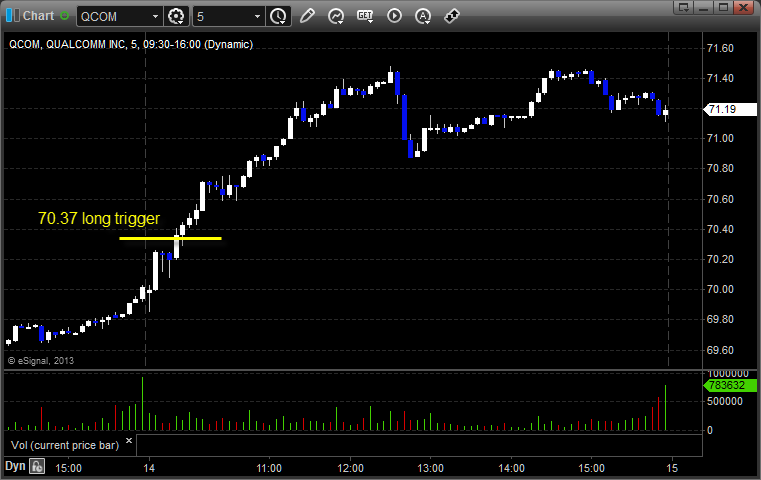This screenshot has height=480, width=761.
Task: Click date label 14 on time axis
Action: pyautogui.click(x=149, y=468)
